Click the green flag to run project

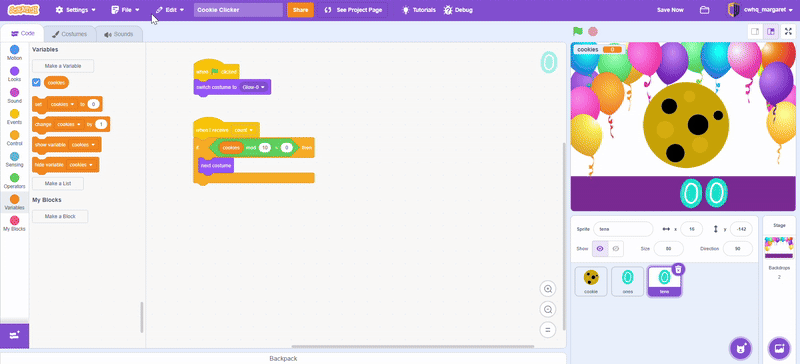[x=578, y=31]
